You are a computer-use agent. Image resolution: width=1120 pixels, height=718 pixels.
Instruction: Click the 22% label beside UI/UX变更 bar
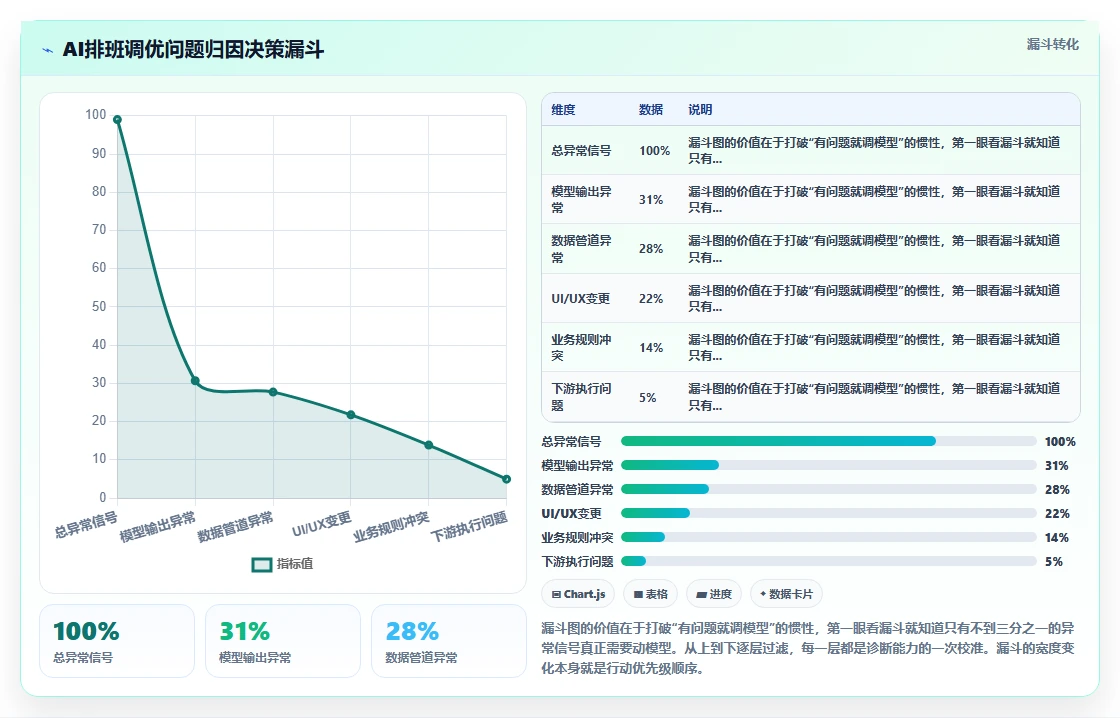click(1057, 514)
